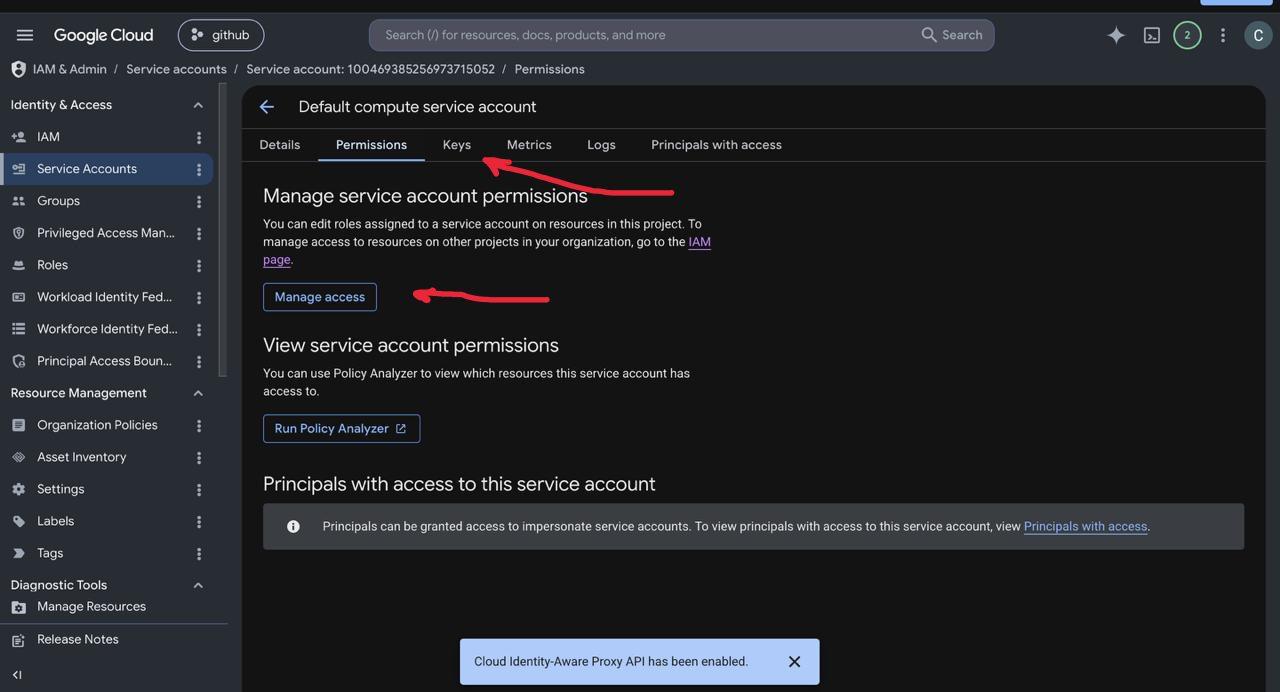1280x692 pixels.
Task: Collapse the Identity & Access section
Action: tap(198, 105)
